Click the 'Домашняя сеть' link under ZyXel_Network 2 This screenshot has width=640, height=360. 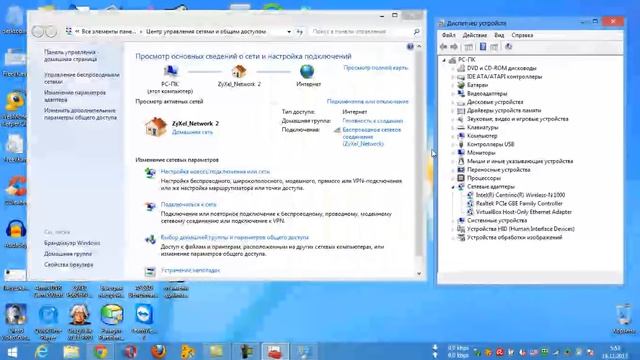[x=192, y=132]
